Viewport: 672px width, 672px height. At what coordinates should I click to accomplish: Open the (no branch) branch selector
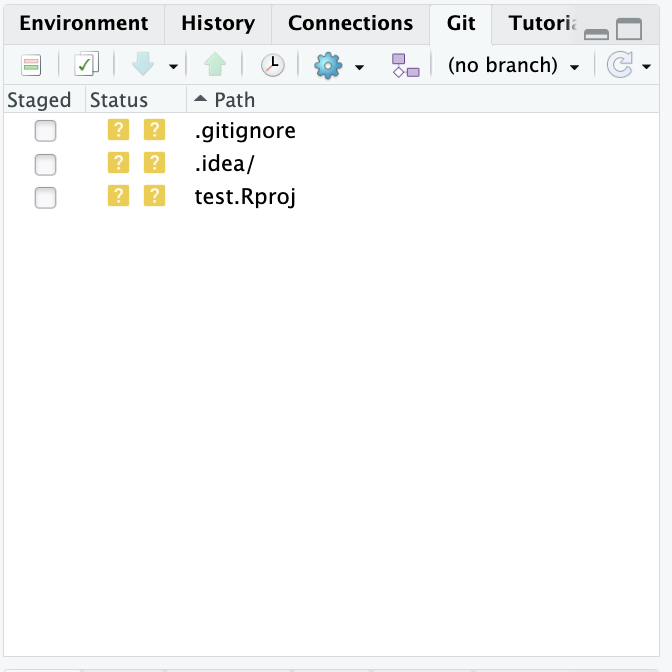pyautogui.click(x=513, y=65)
